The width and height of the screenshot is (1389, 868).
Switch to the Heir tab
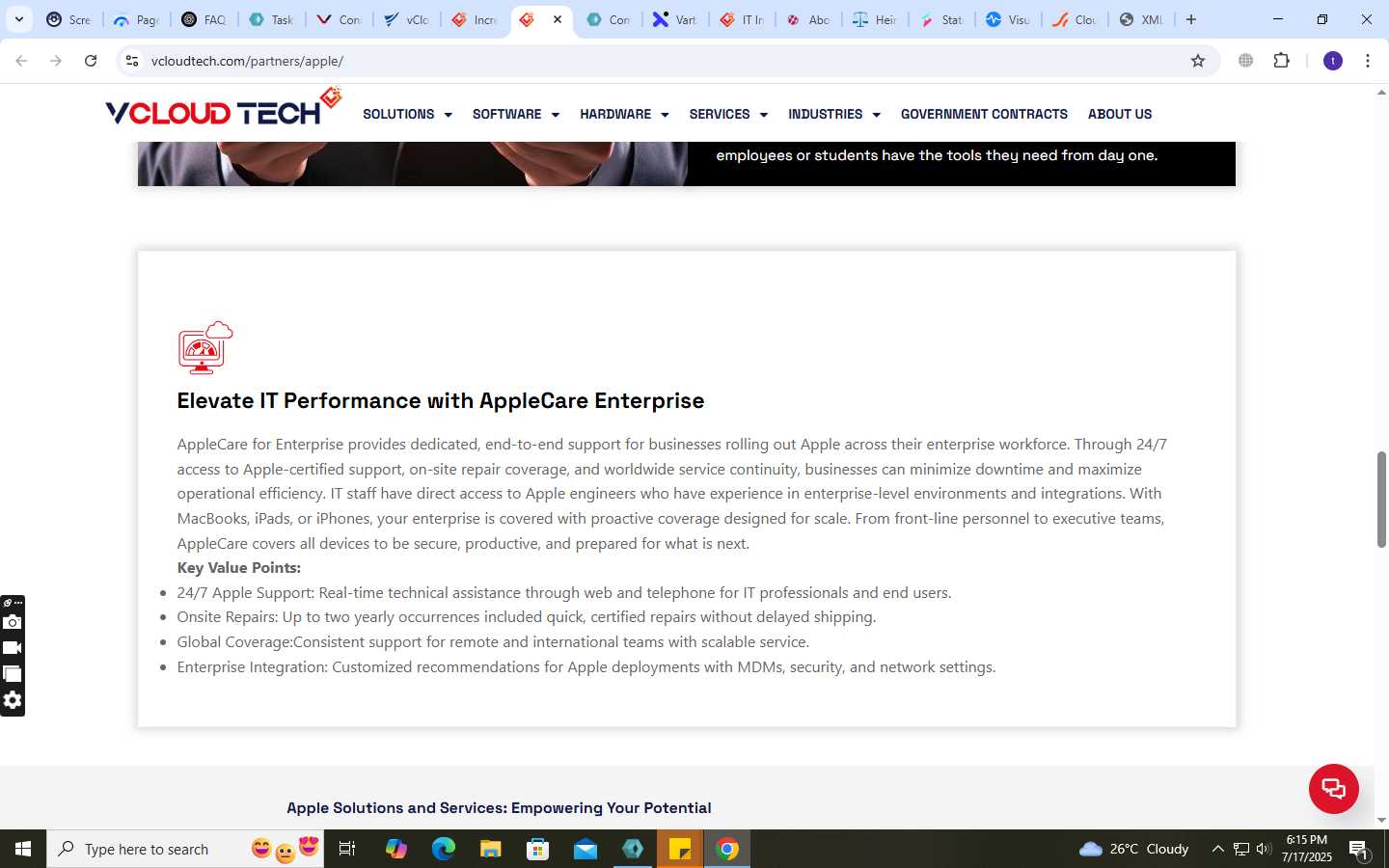click(875, 19)
